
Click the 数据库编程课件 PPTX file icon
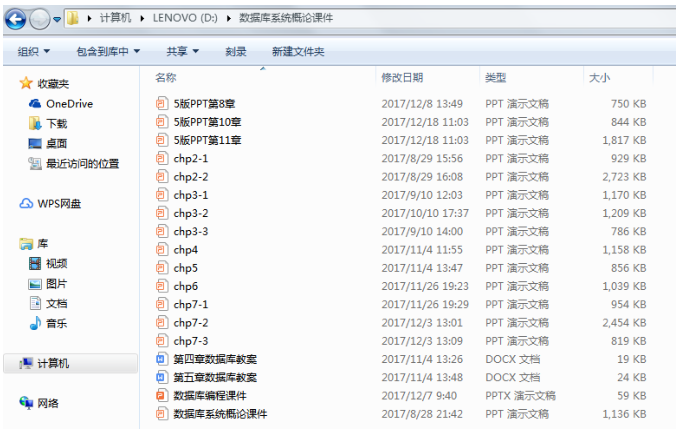(163, 395)
